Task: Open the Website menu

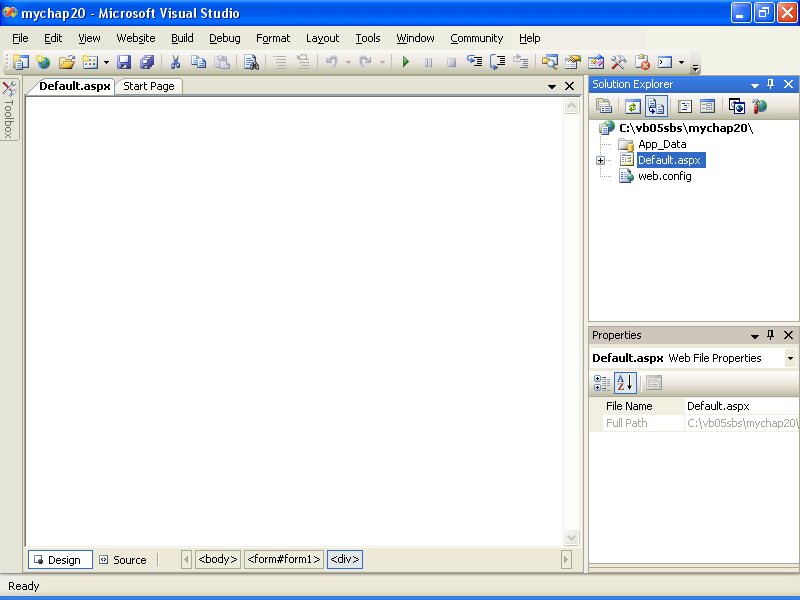Action: click(x=136, y=38)
